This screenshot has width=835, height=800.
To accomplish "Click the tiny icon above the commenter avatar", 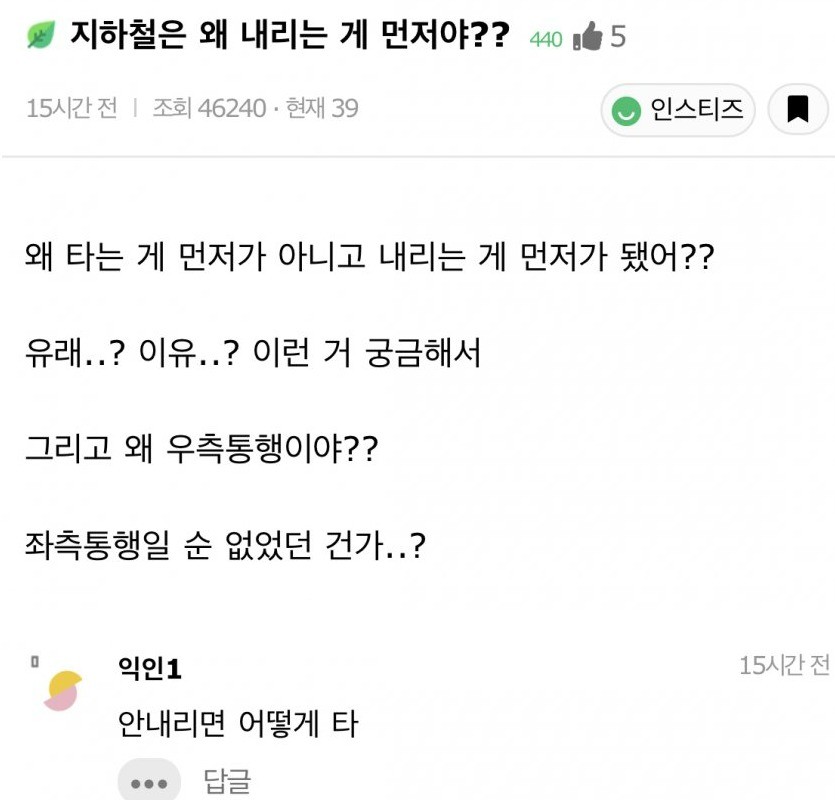I will point(35,661).
